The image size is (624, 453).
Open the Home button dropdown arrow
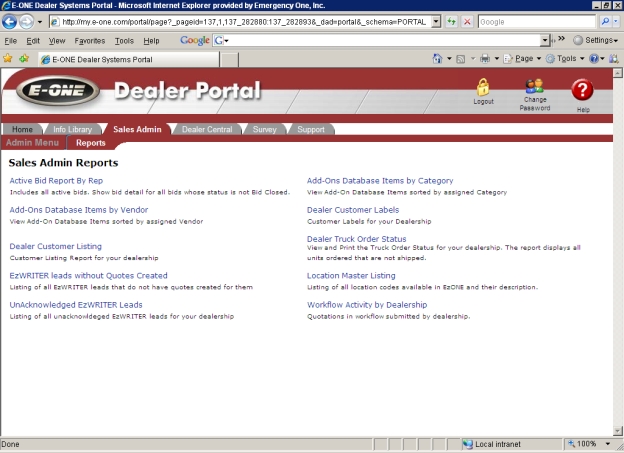(x=449, y=59)
